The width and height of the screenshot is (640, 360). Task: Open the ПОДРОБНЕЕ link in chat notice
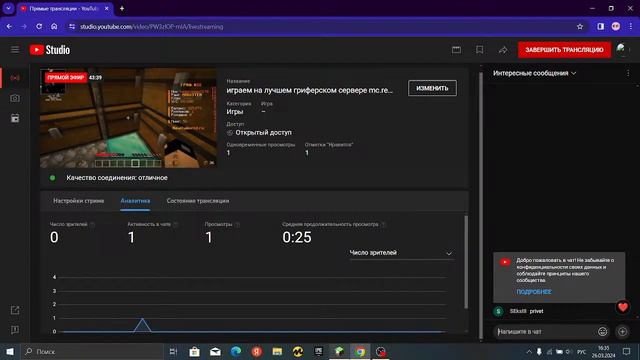[x=534, y=292]
